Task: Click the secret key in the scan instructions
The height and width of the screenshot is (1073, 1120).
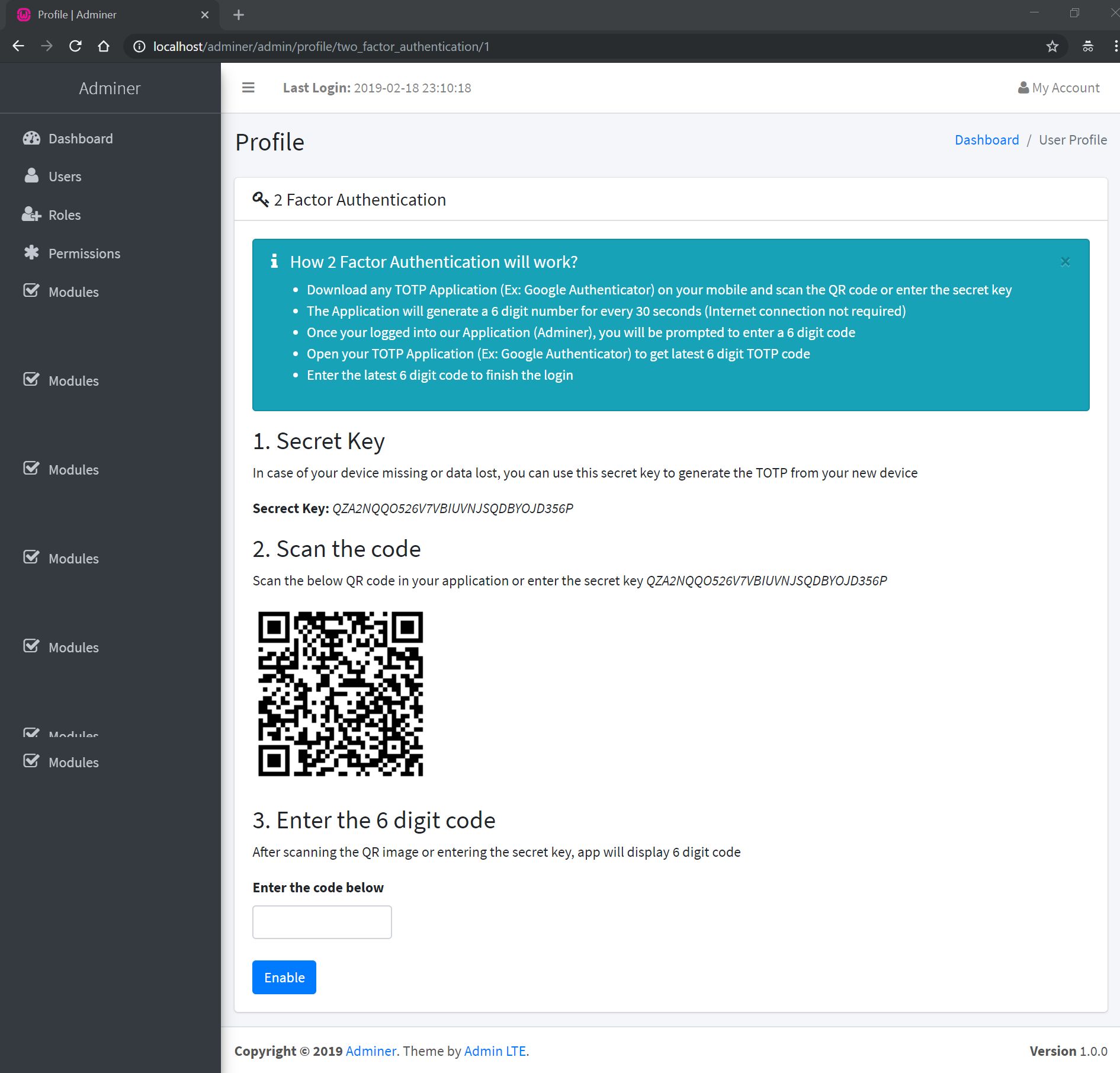Action: [766, 581]
